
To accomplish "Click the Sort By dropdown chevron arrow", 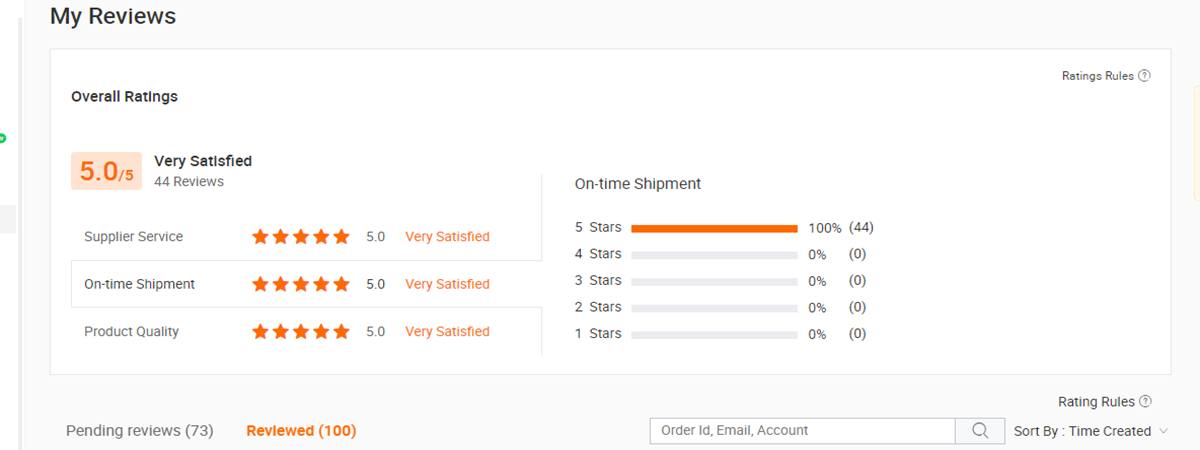I will (1163, 431).
